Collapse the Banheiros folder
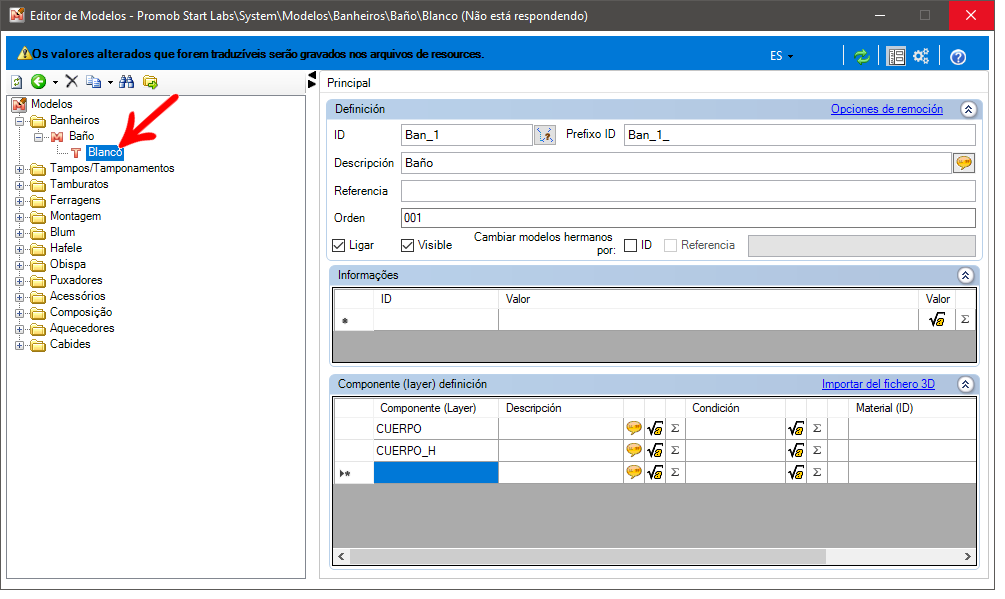The width and height of the screenshot is (1005, 599). click(20, 121)
